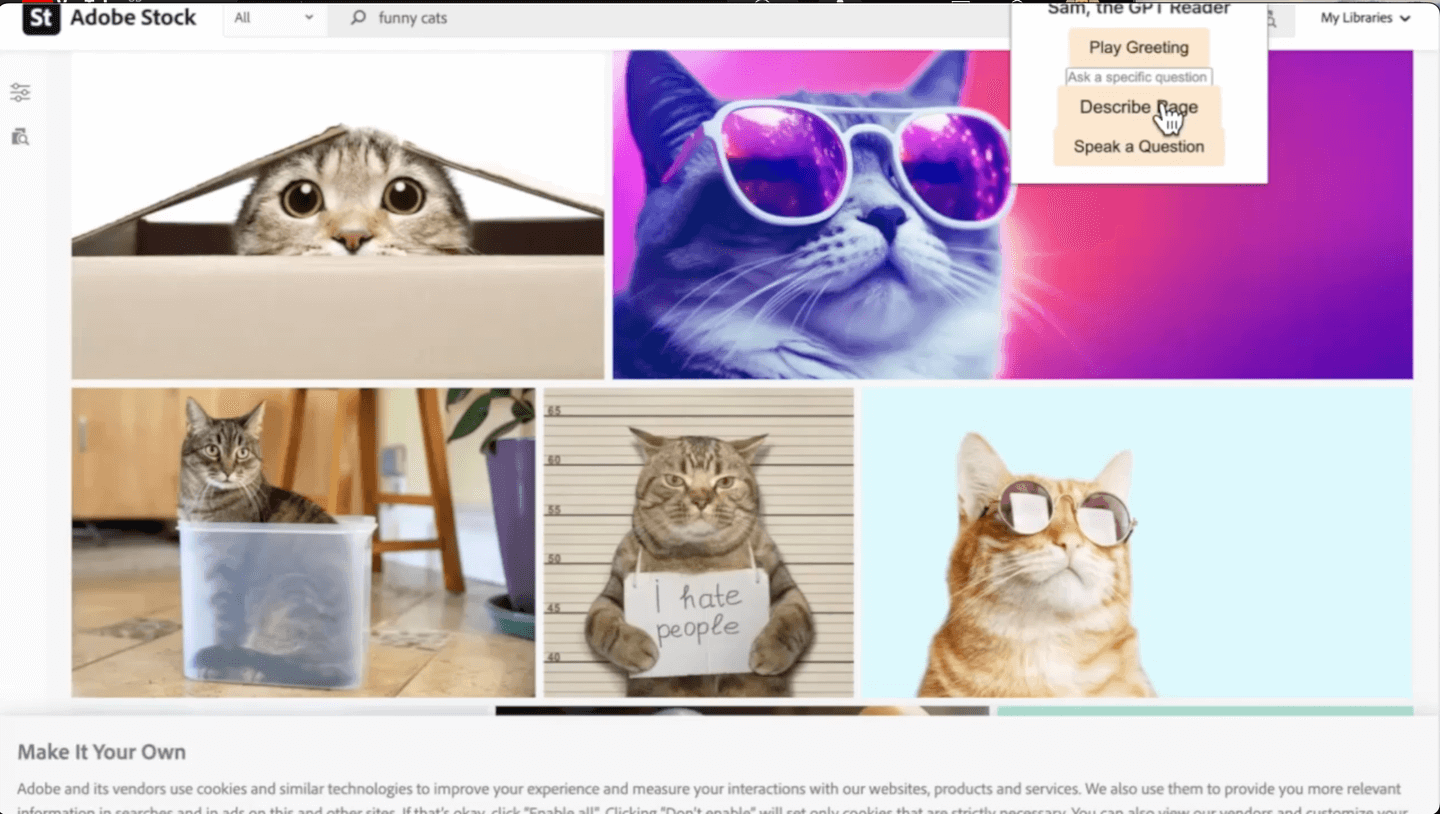Collapse the All filter combo box chevron
The height and width of the screenshot is (814, 1440).
308,17
